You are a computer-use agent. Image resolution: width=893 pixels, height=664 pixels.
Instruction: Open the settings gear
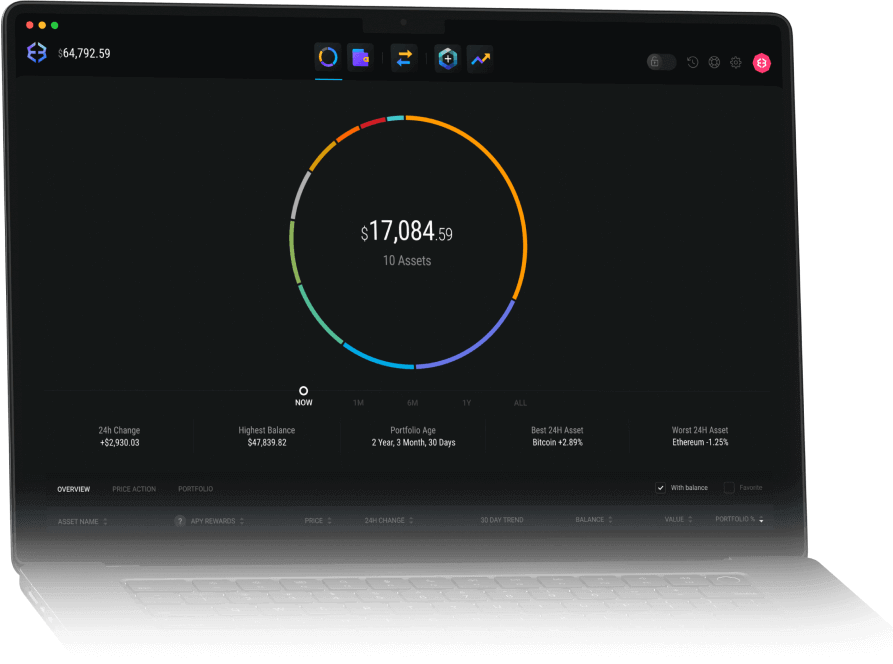point(735,62)
